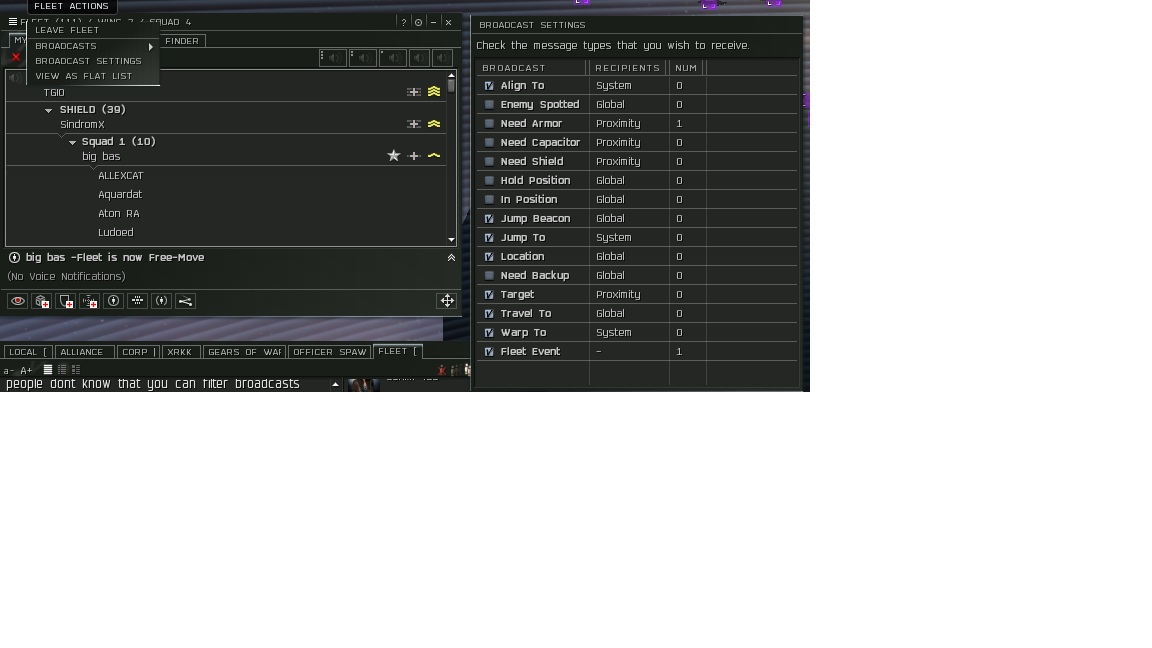Uncheck the Jump Beacon checkbox
The image size is (1152, 648).
[489, 219]
